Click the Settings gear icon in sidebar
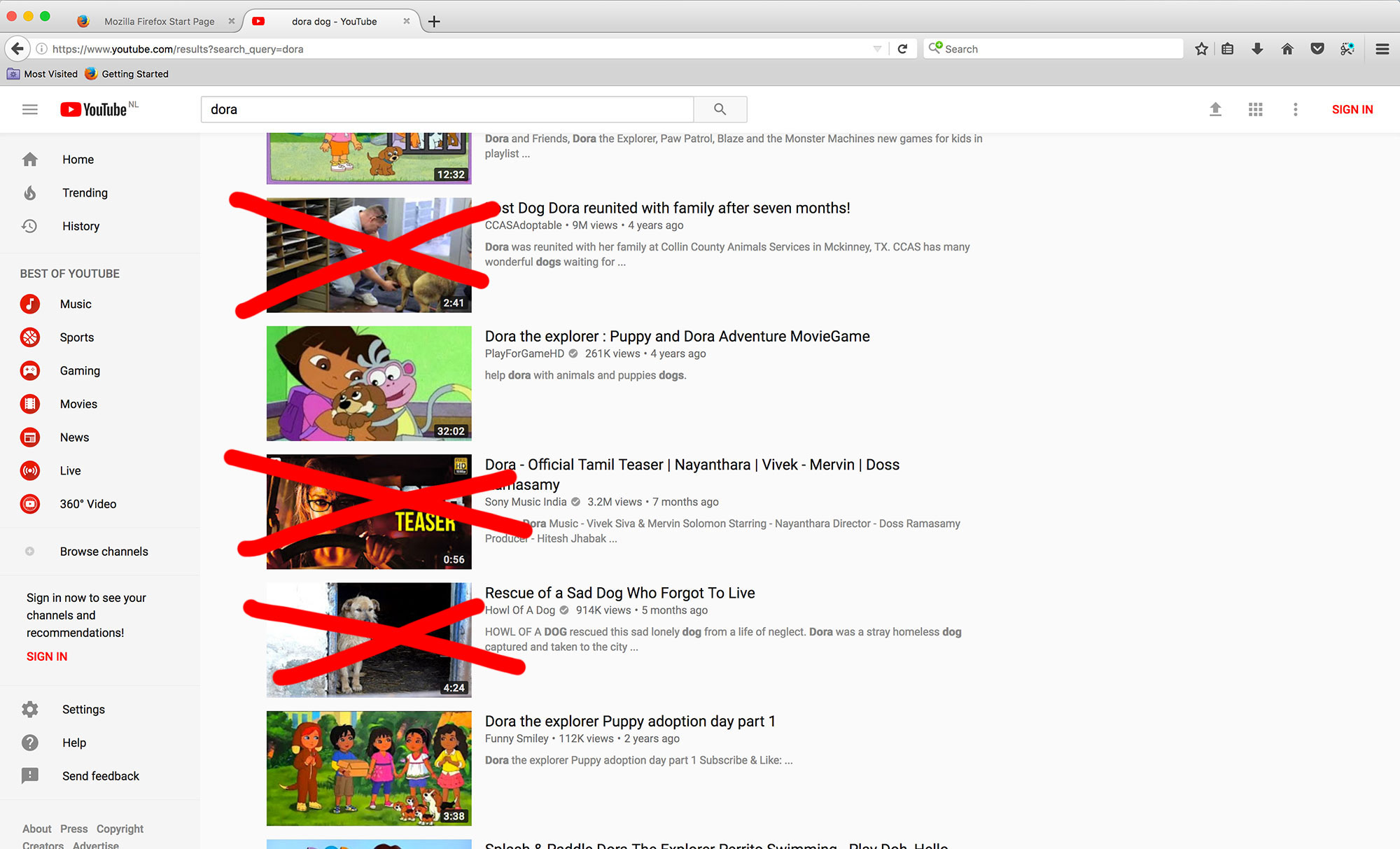This screenshot has width=1400, height=849. [29, 709]
